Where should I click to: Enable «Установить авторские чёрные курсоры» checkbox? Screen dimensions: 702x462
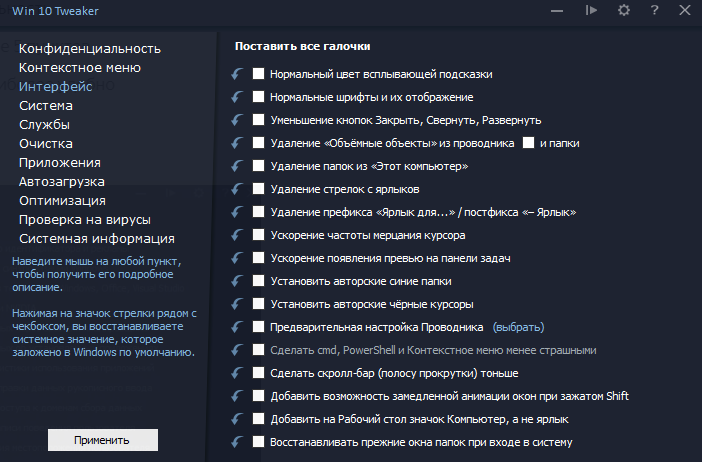coord(259,304)
